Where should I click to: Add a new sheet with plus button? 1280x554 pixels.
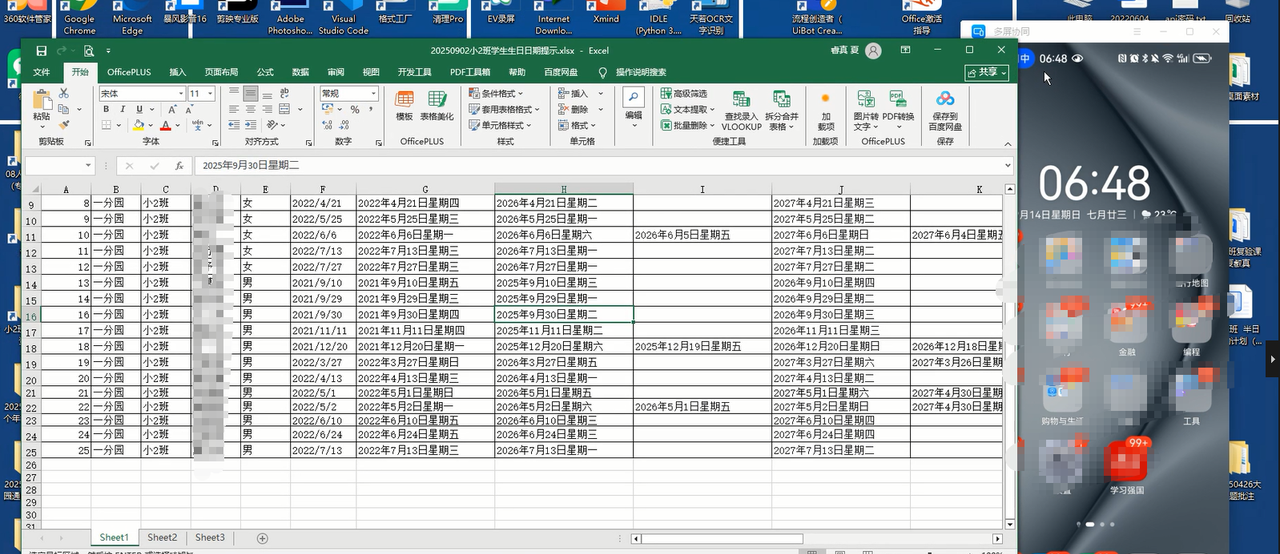262,538
